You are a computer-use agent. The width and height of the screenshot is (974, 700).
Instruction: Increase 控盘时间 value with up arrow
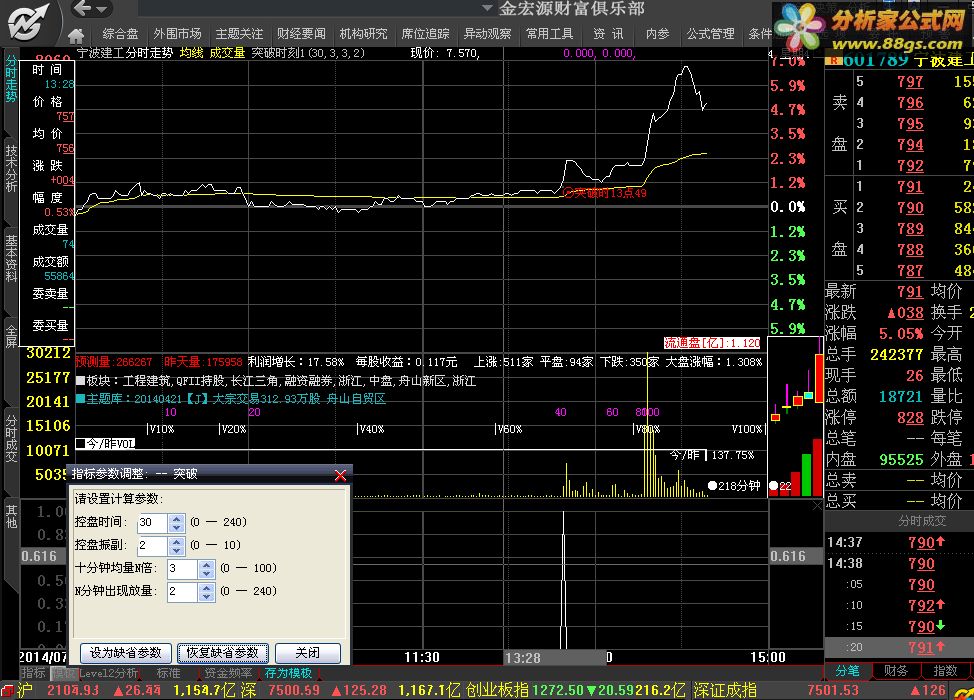click(x=176, y=518)
